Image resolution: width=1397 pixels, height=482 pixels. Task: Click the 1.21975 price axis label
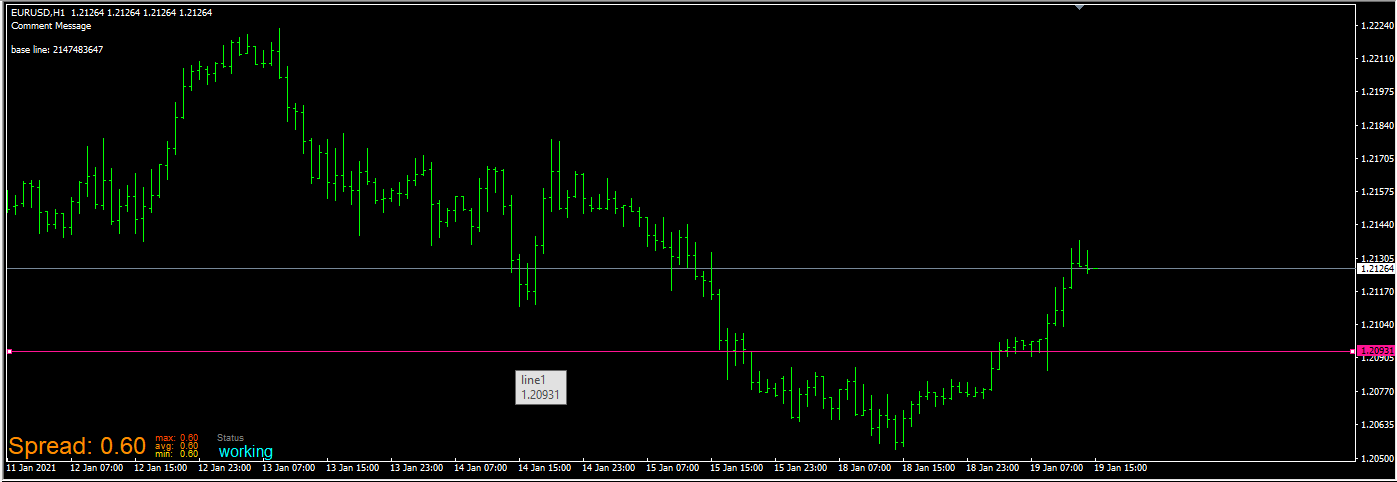click(x=1376, y=93)
